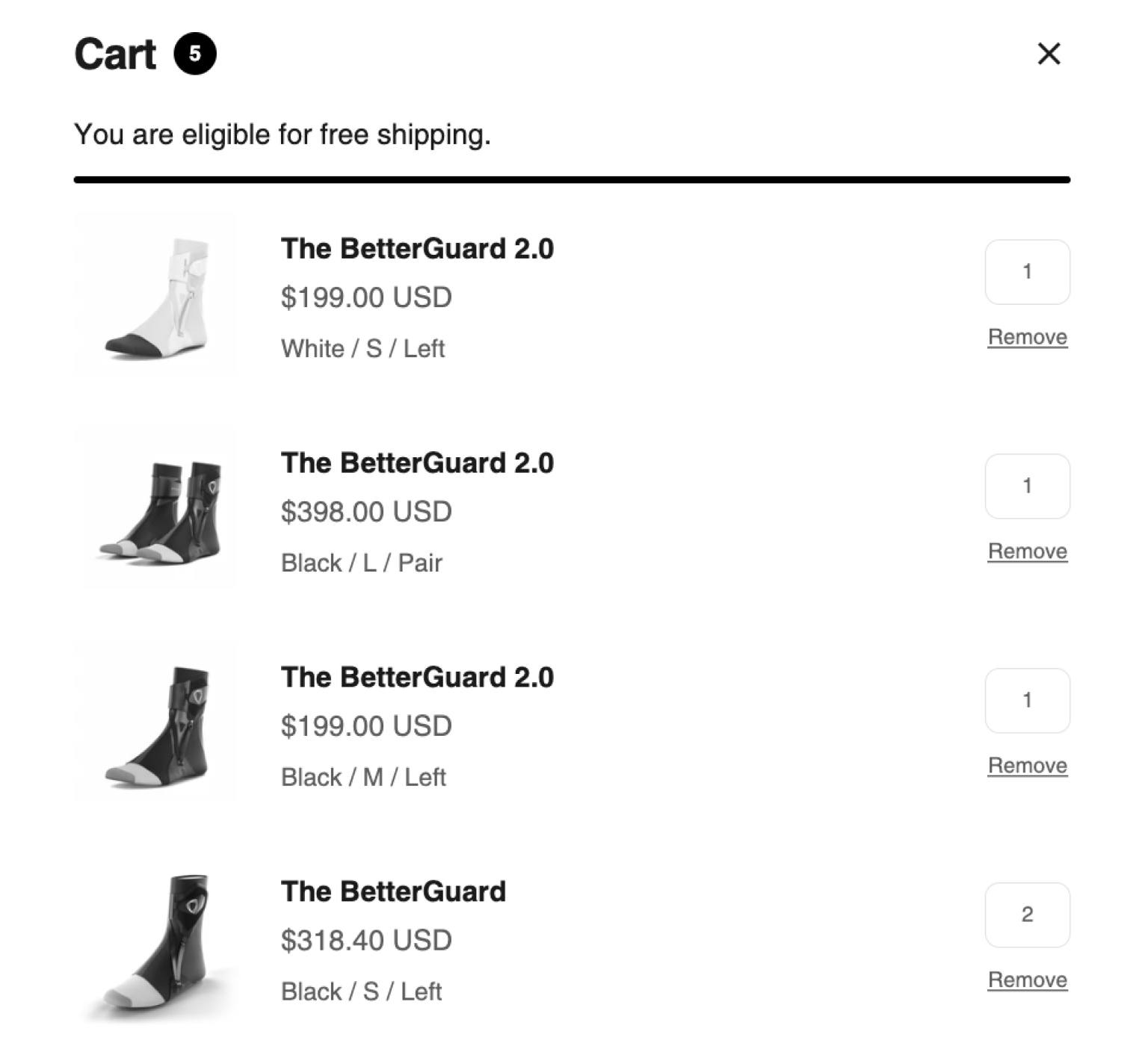Open the white BetterGuard 2.0 product image

point(155,295)
